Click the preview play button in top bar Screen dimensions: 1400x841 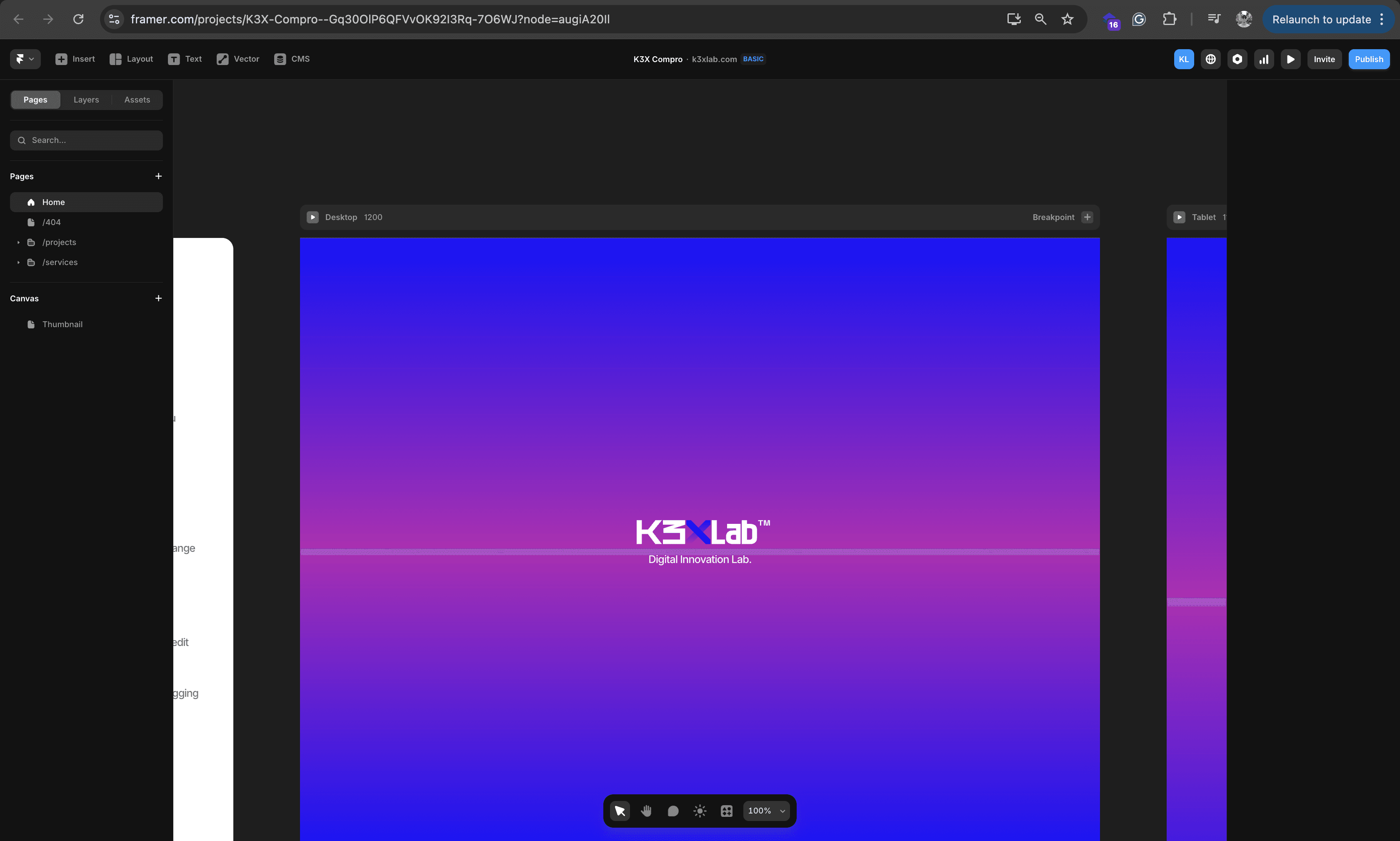[x=1290, y=59]
